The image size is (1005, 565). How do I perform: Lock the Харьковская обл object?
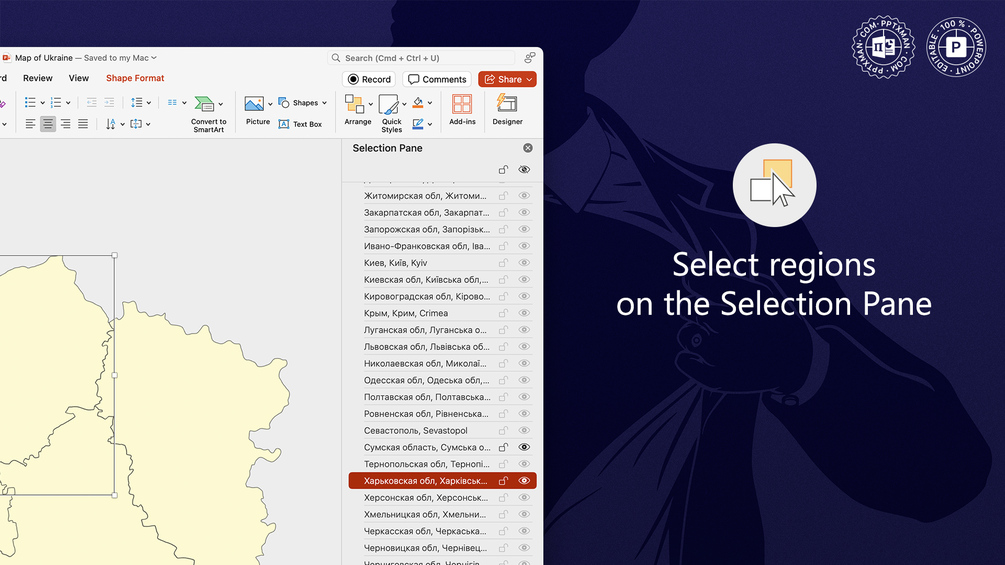click(x=503, y=480)
